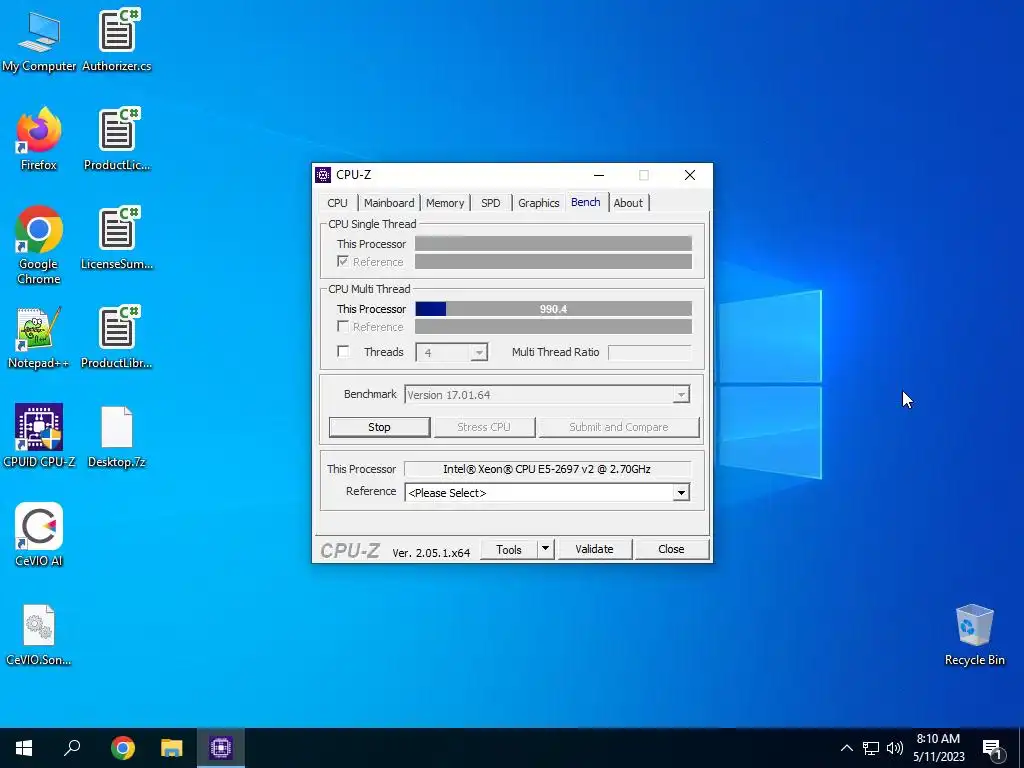Minimize the CPU-Z window

pyautogui.click(x=599, y=175)
